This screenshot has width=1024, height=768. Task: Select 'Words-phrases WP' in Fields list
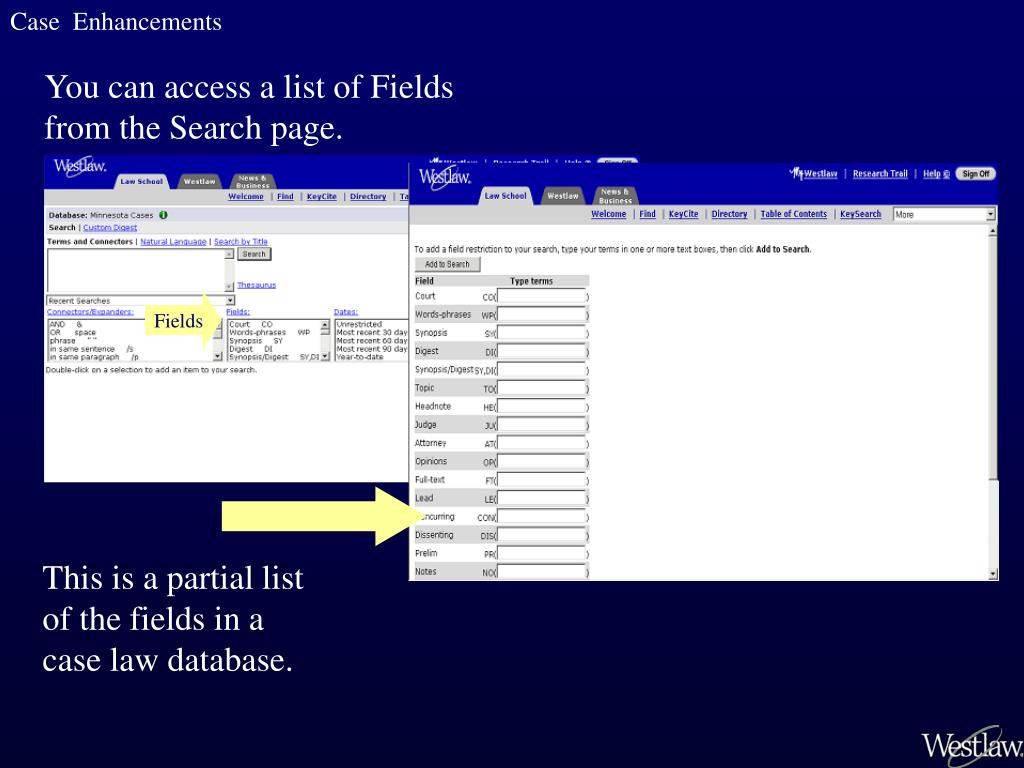pos(270,332)
